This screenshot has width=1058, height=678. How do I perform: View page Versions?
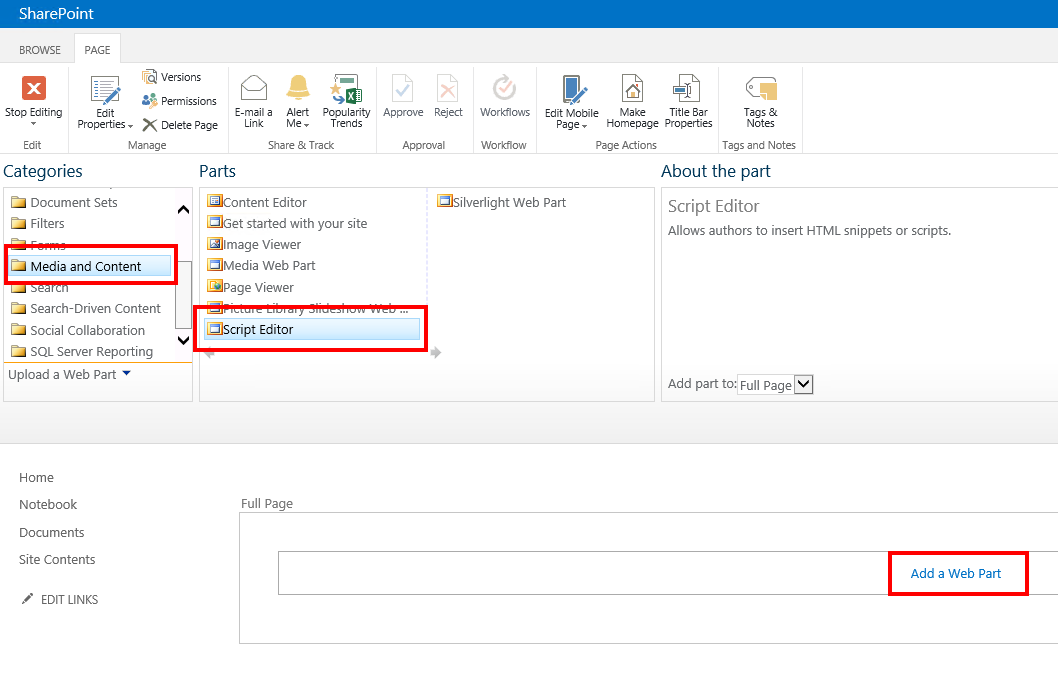click(x=171, y=78)
